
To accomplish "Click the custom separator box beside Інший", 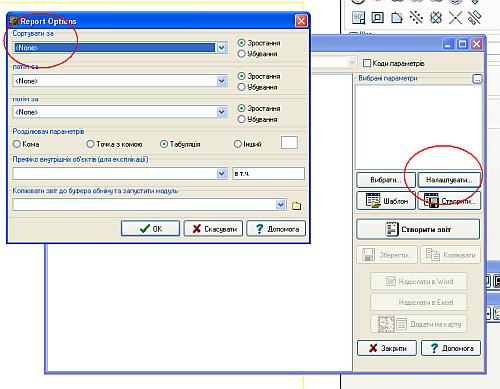I will (x=289, y=143).
